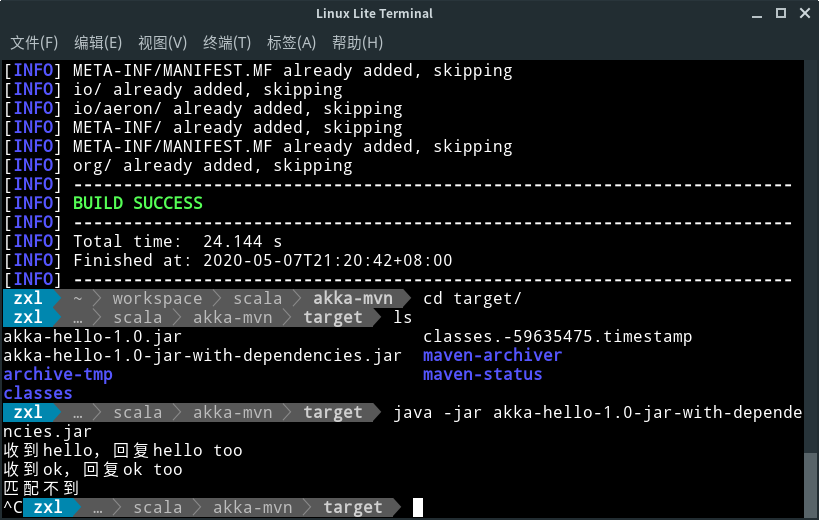
Task: Click classes.-59635475.timestamp file name
Action: (557, 337)
